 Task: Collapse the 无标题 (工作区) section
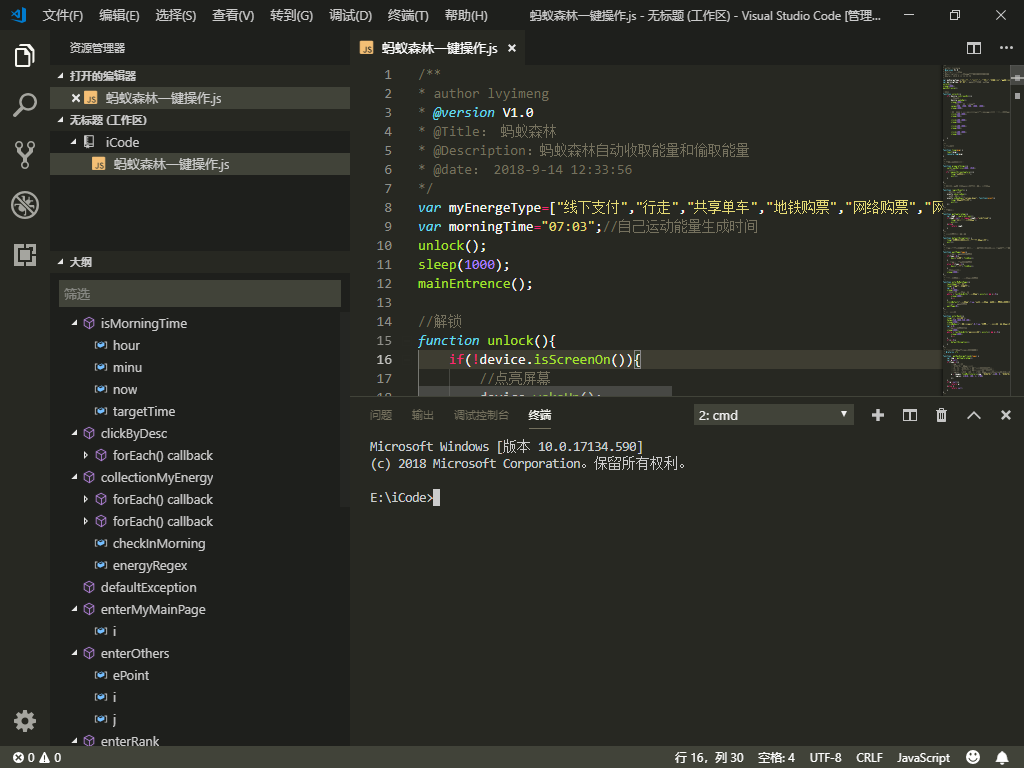pos(61,120)
